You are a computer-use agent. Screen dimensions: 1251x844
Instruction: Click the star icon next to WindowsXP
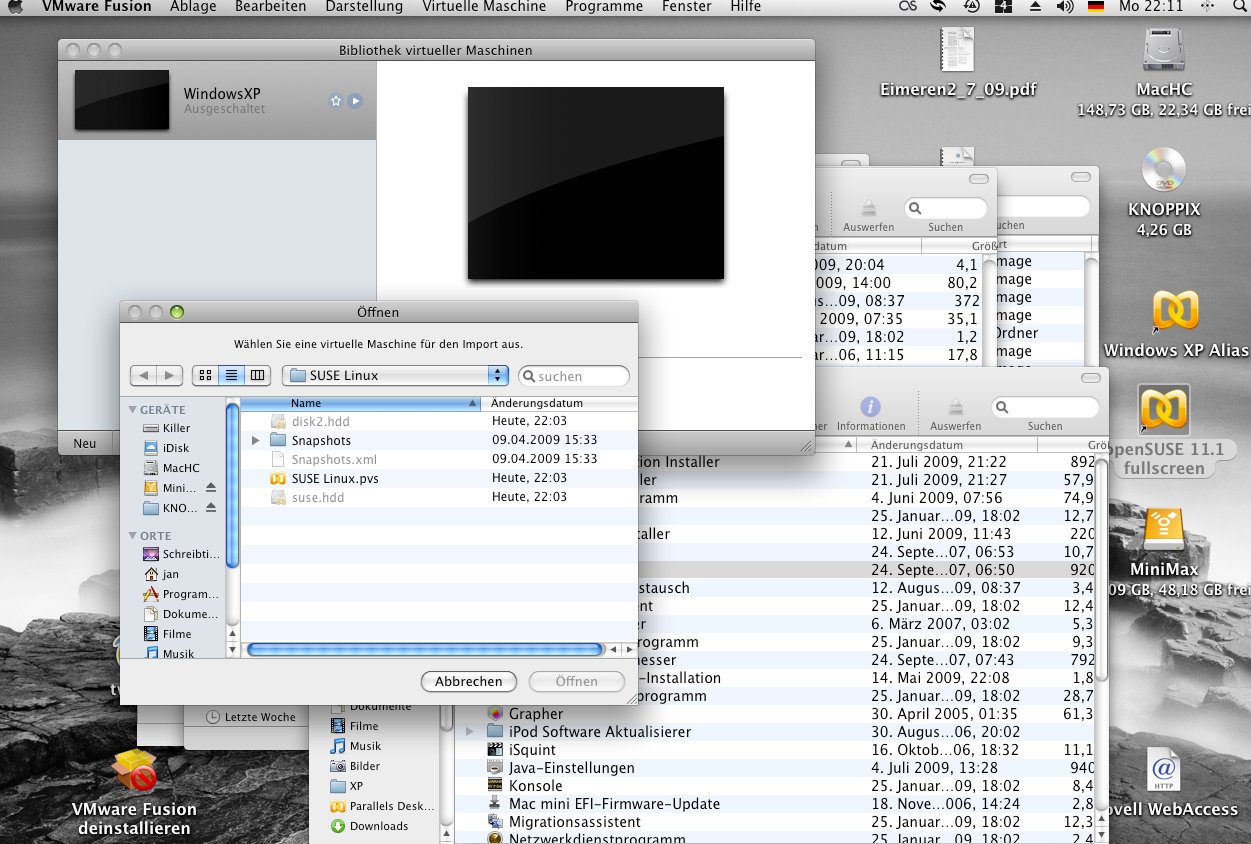point(336,101)
